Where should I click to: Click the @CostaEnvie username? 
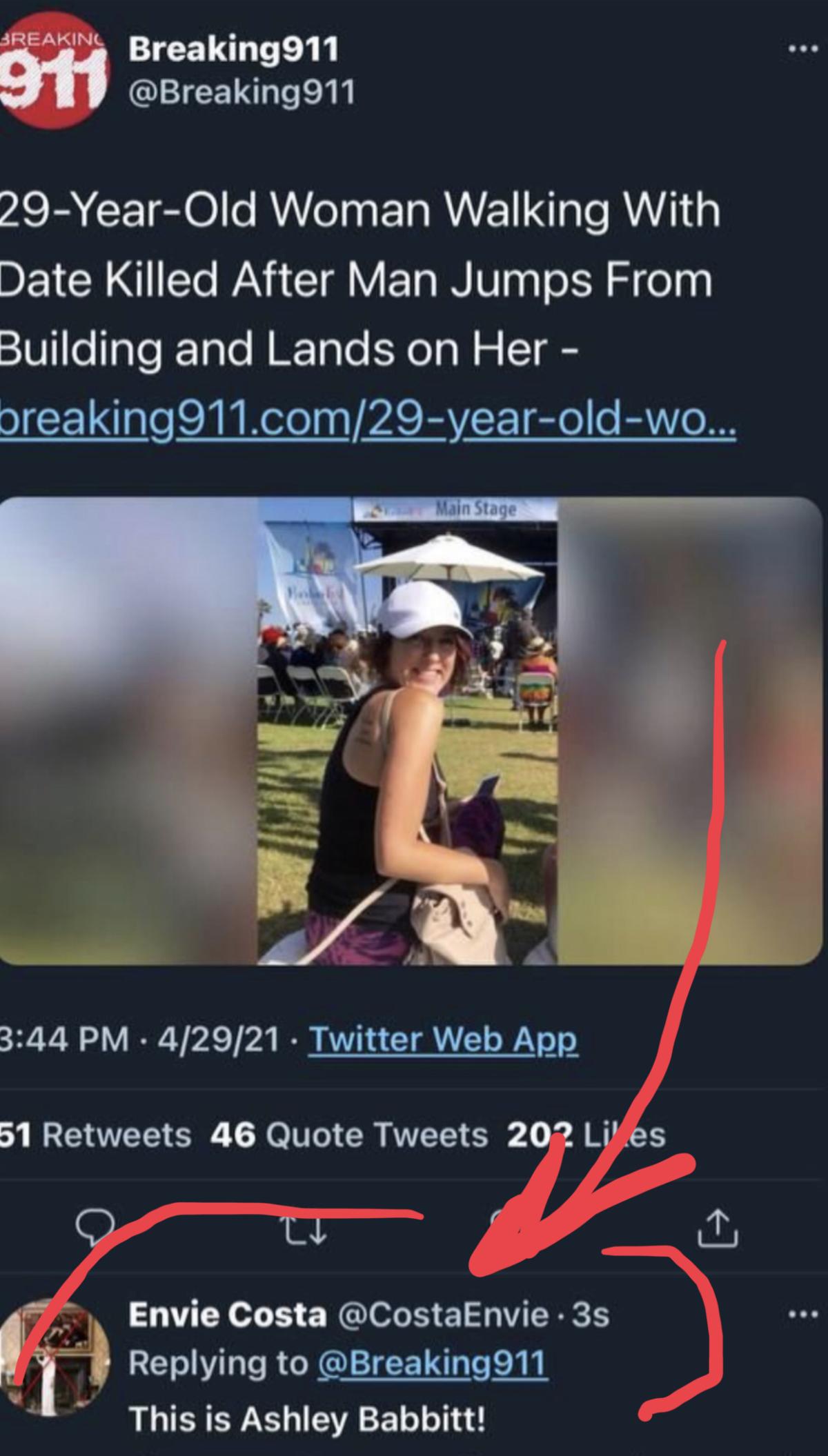443,1315
